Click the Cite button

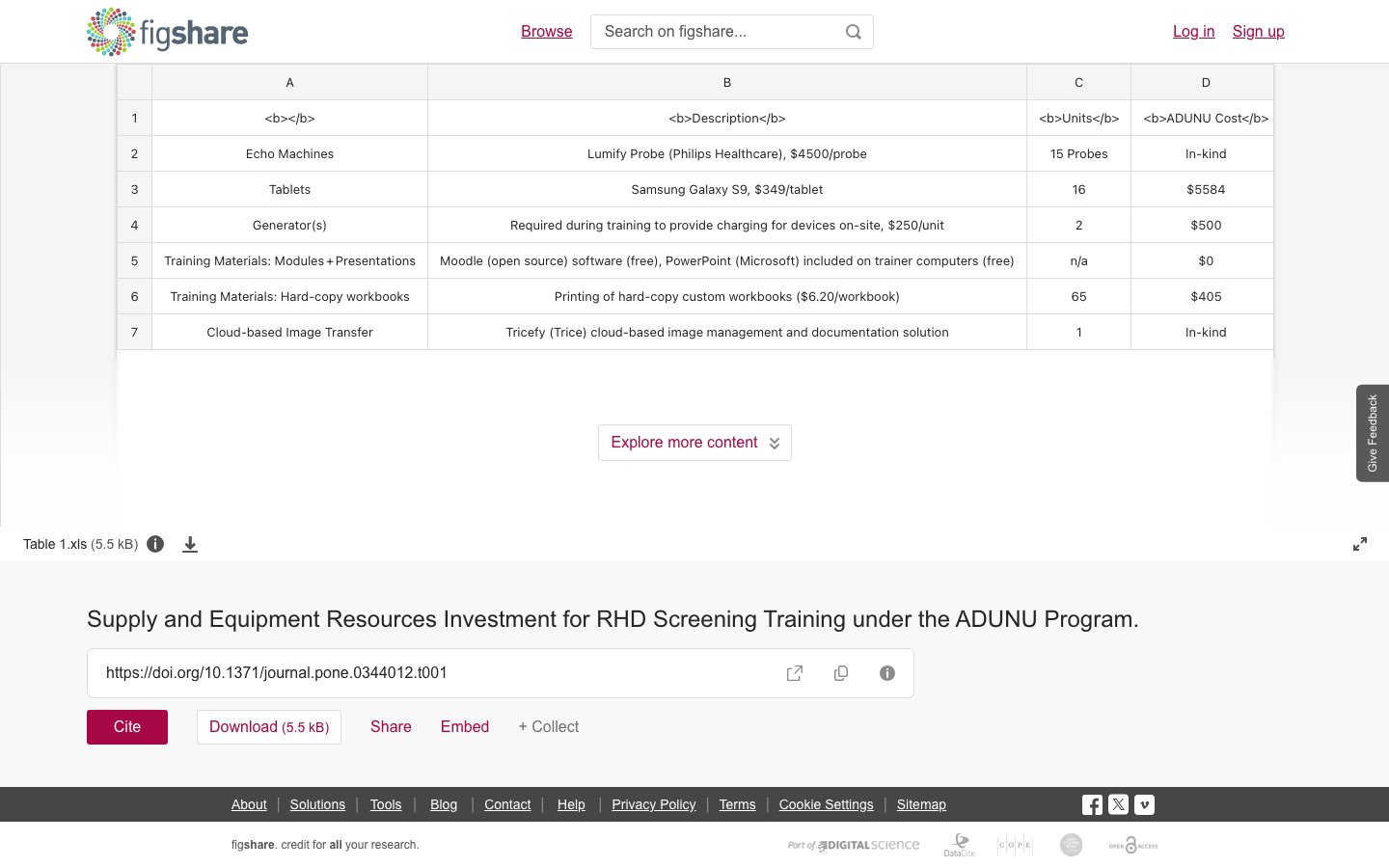tap(127, 727)
